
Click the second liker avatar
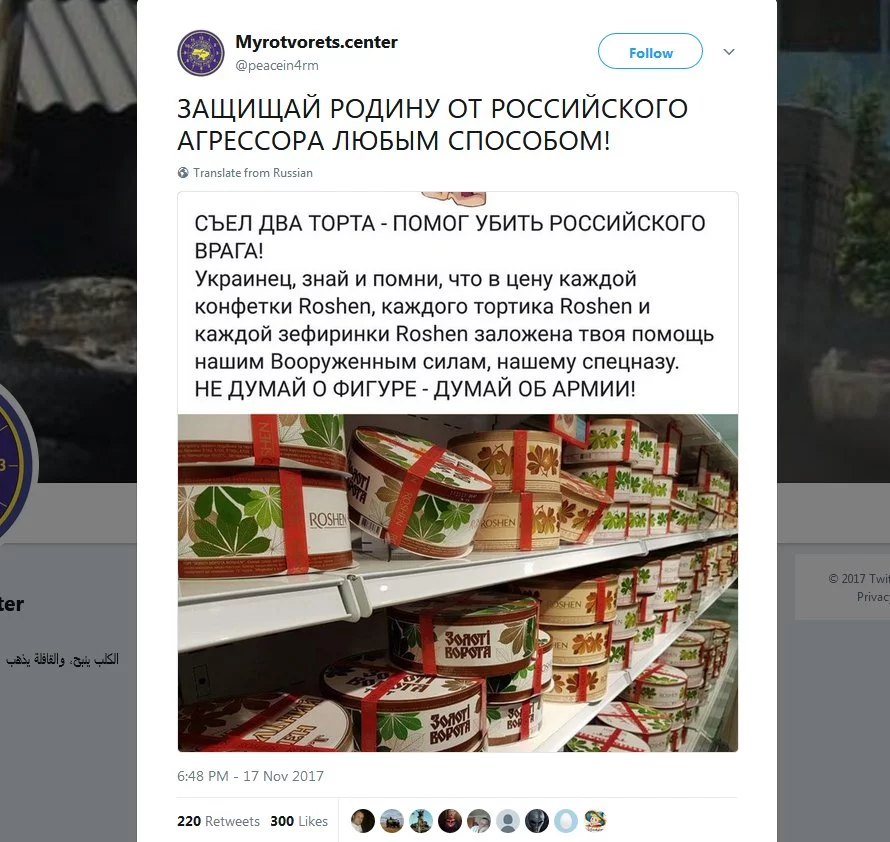pyautogui.click(x=392, y=821)
